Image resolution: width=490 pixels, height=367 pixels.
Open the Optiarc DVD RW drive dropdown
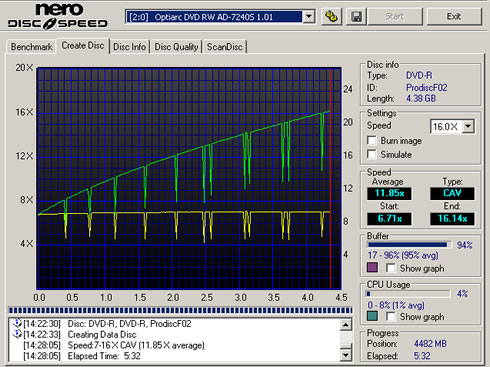220,17
